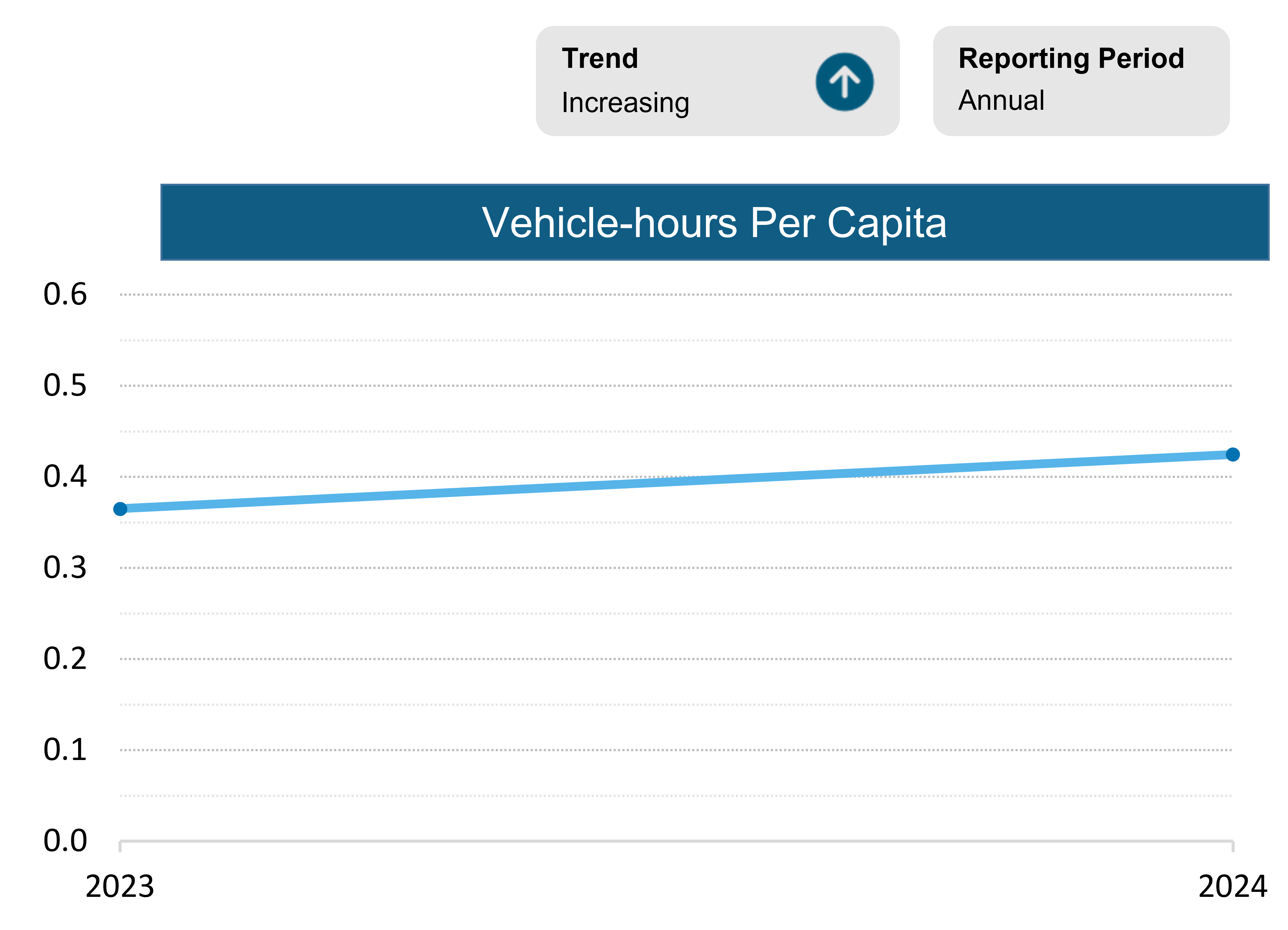Select the Reporting Period Annual card
1288x930 pixels.
[1081, 81]
